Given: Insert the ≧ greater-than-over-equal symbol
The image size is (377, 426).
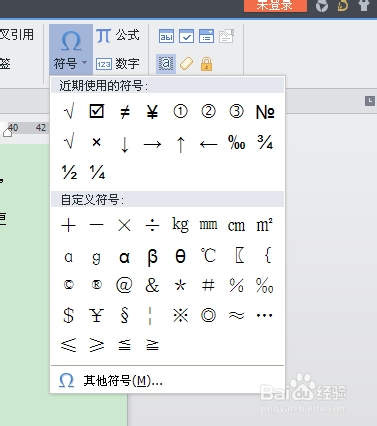Looking at the screenshot, I should click(x=152, y=345).
